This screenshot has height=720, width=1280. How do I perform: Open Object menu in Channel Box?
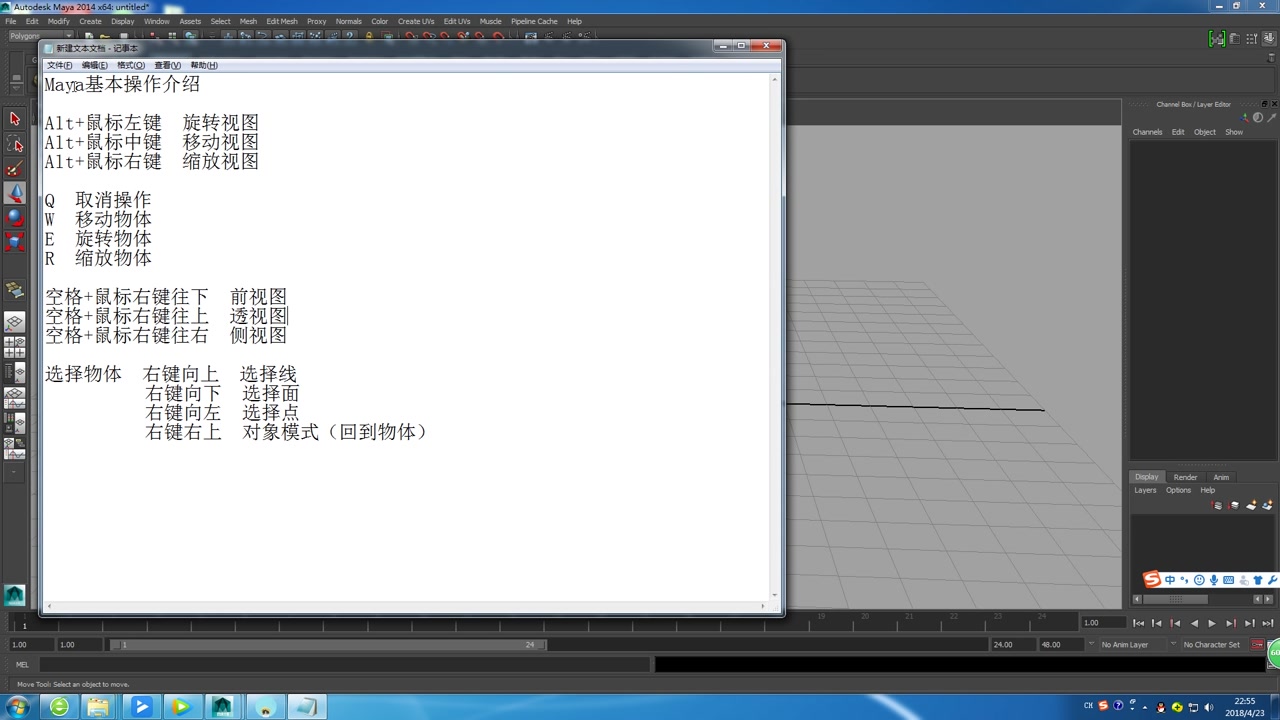coord(1205,132)
